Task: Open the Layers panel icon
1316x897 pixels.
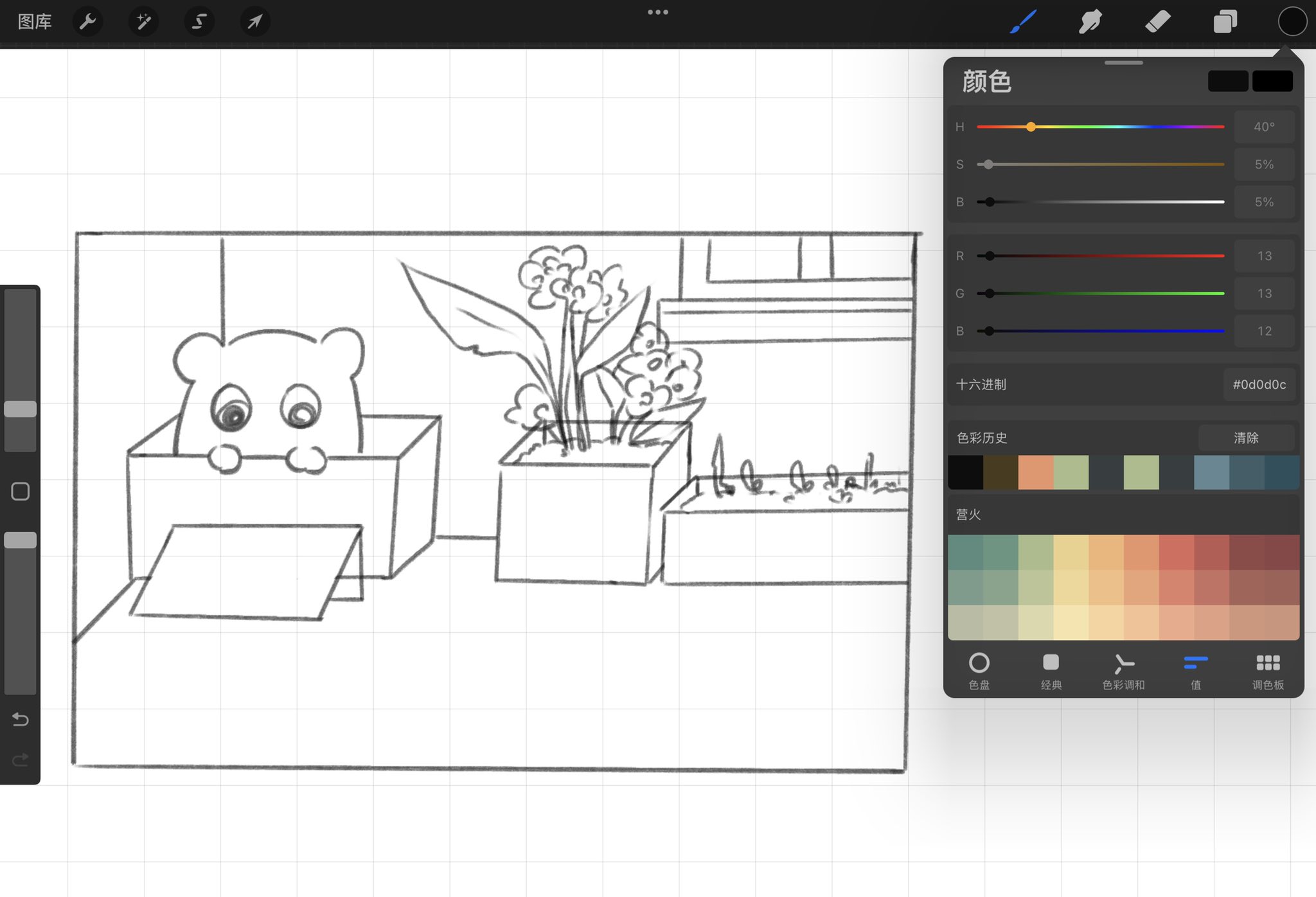Action: [x=1225, y=22]
